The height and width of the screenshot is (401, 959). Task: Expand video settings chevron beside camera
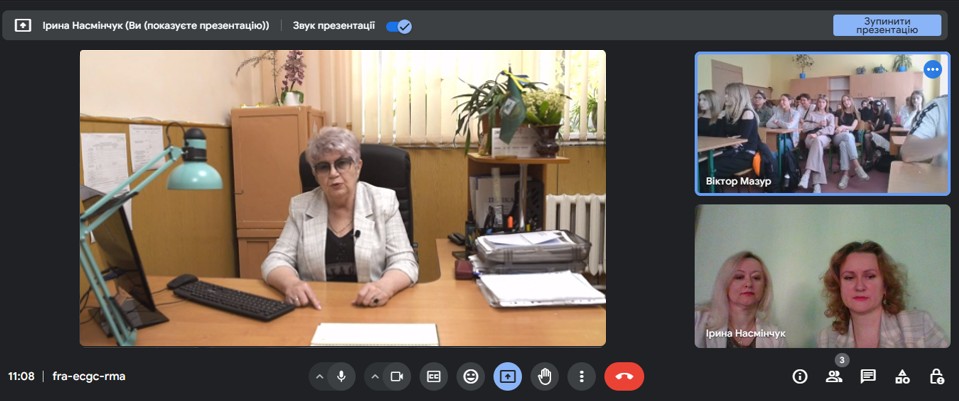pos(375,377)
